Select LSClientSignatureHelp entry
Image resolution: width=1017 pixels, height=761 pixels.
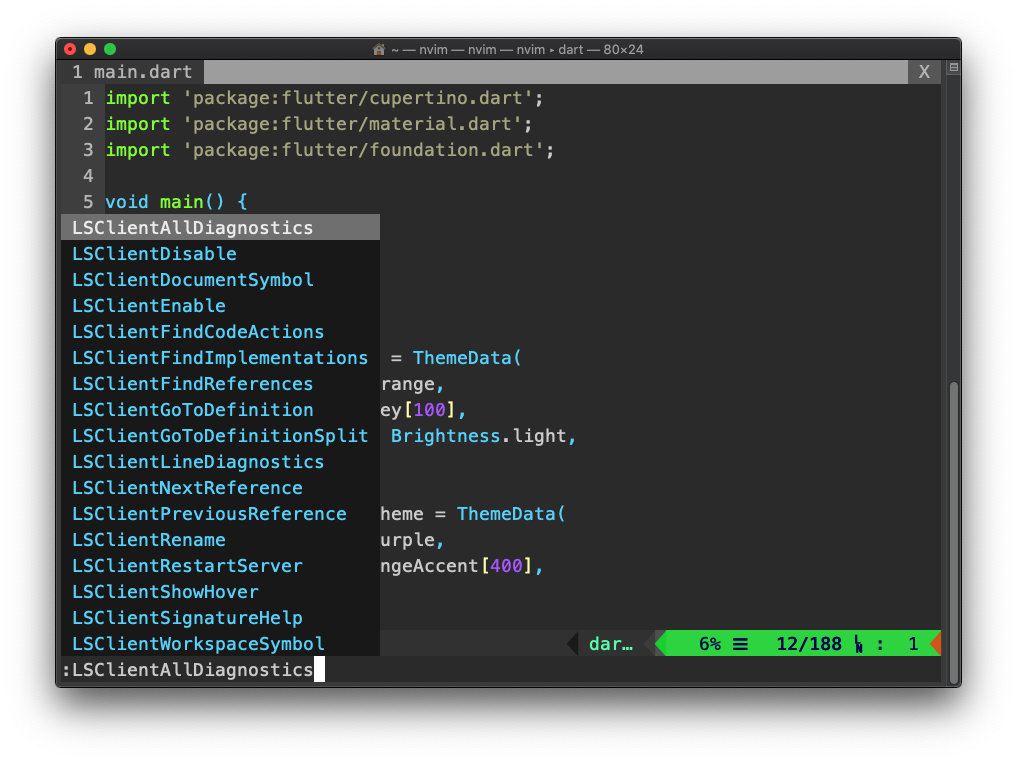coord(221,617)
